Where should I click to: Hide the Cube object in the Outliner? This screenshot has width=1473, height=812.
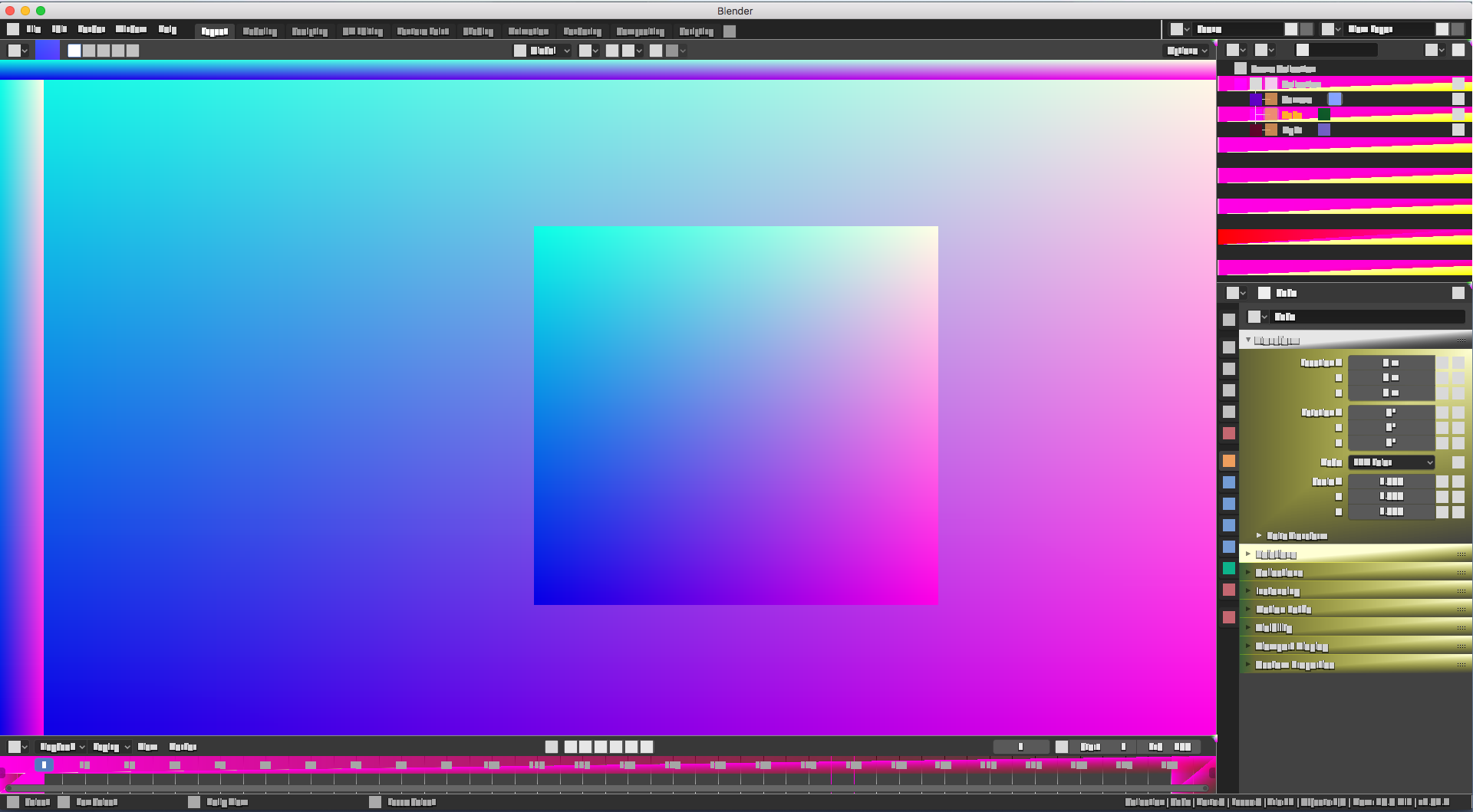pyautogui.click(x=1458, y=114)
